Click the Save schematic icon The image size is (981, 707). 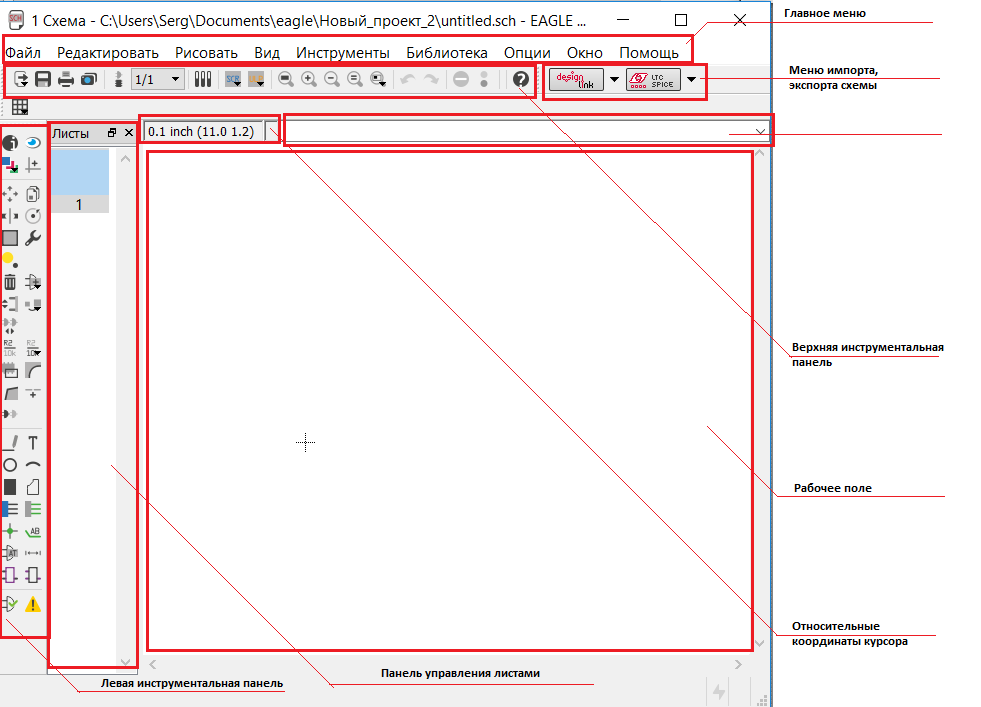click(43, 79)
